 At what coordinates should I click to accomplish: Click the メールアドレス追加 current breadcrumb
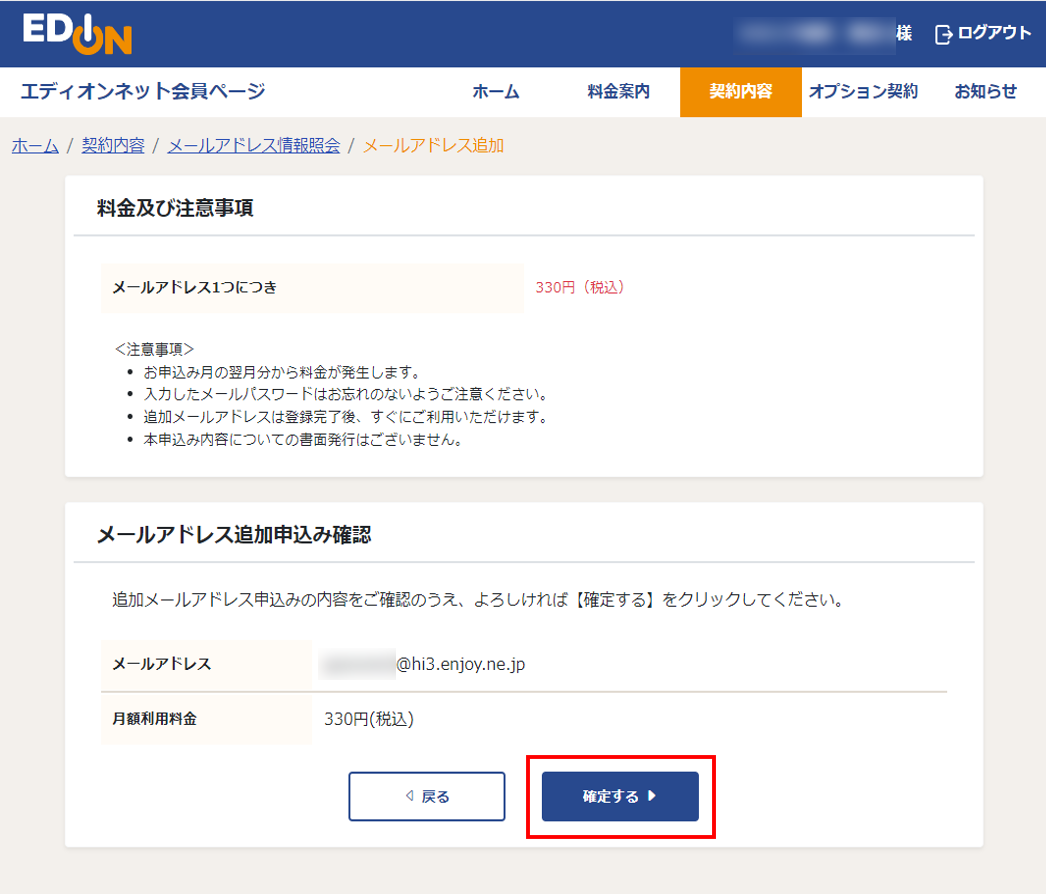point(433,146)
